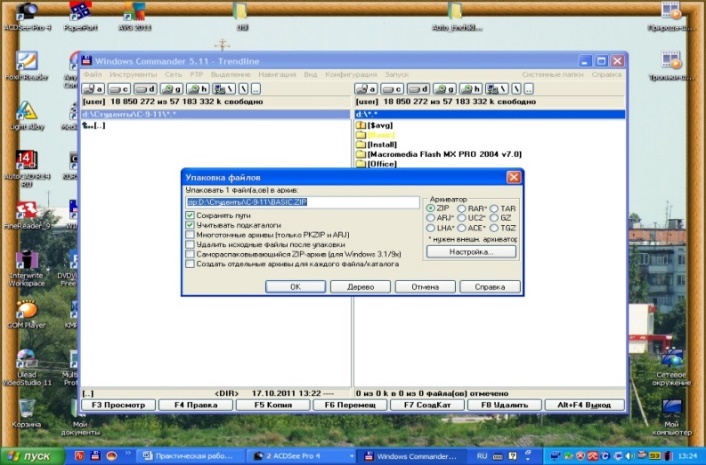Open the Корзина recycle bin icon
Viewport: 706px width, 465px height.
pyautogui.click(x=27, y=413)
